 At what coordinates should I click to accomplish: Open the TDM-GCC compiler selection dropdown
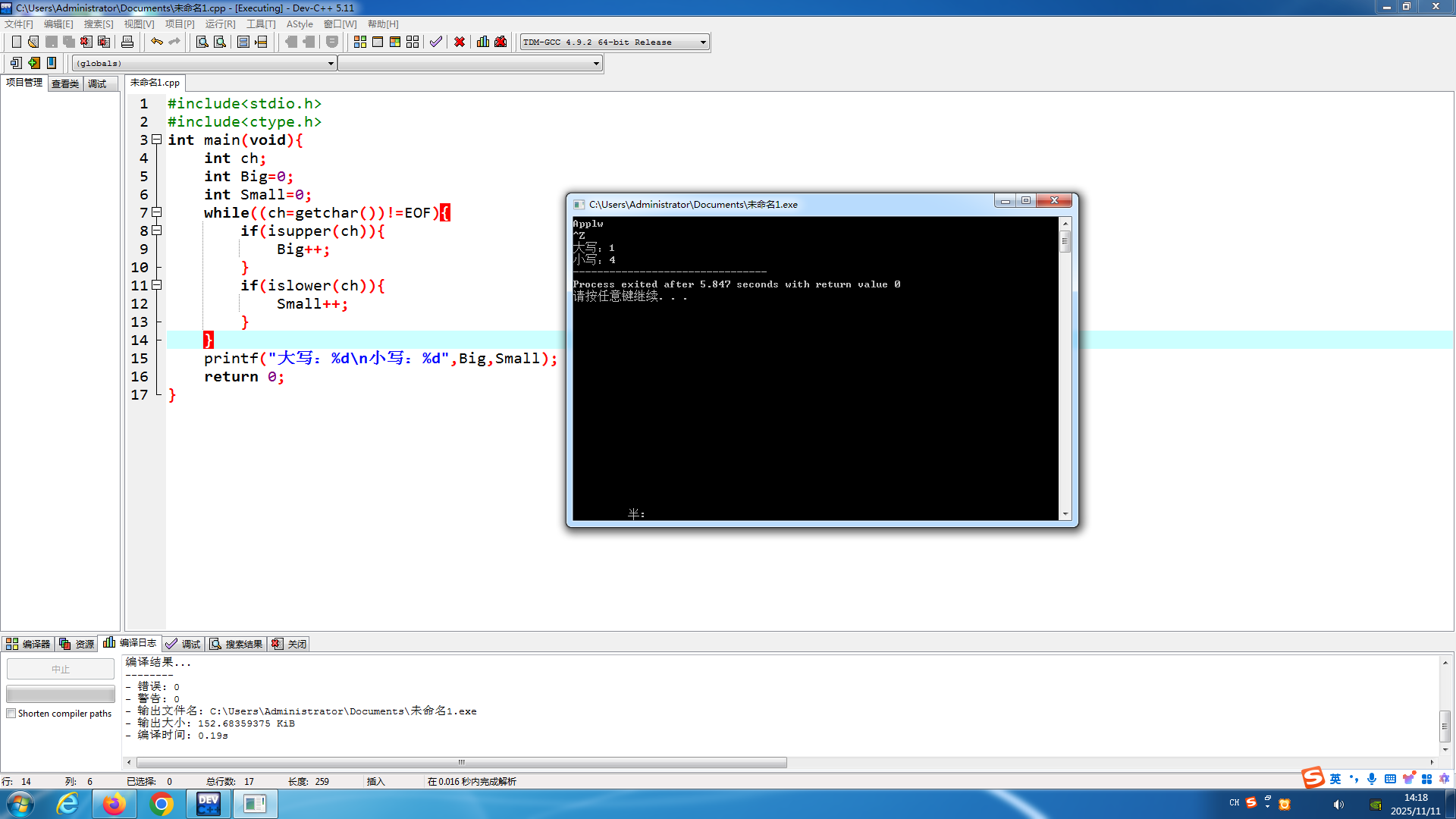pos(703,42)
